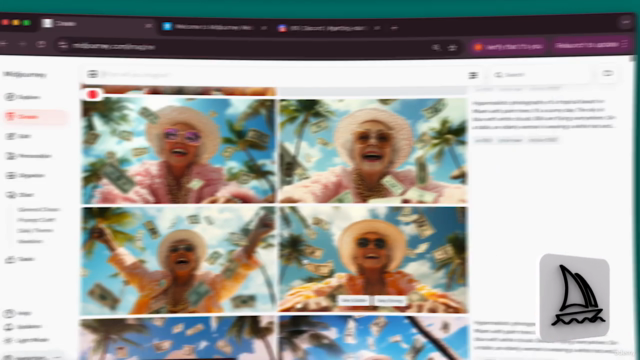Close the Welcome to Midjourney tab
640x360 pixels.
point(264,28)
